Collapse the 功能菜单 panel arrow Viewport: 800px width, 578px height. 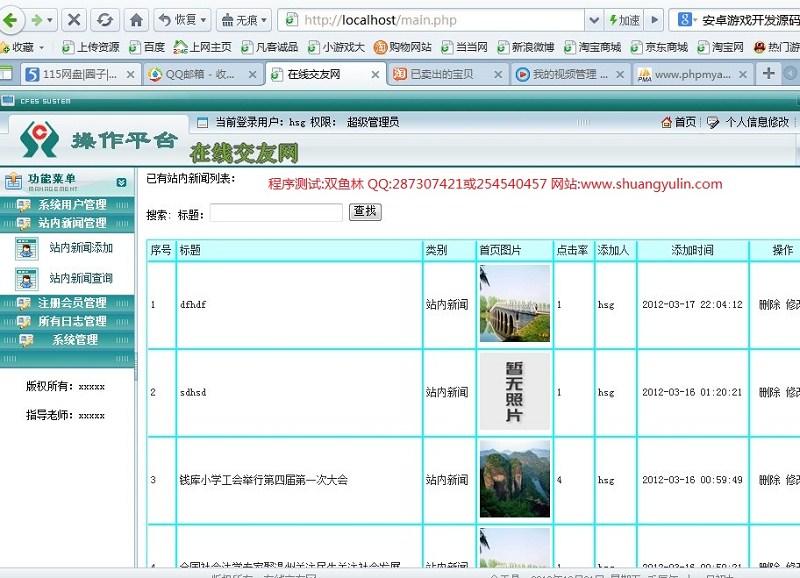click(x=121, y=182)
